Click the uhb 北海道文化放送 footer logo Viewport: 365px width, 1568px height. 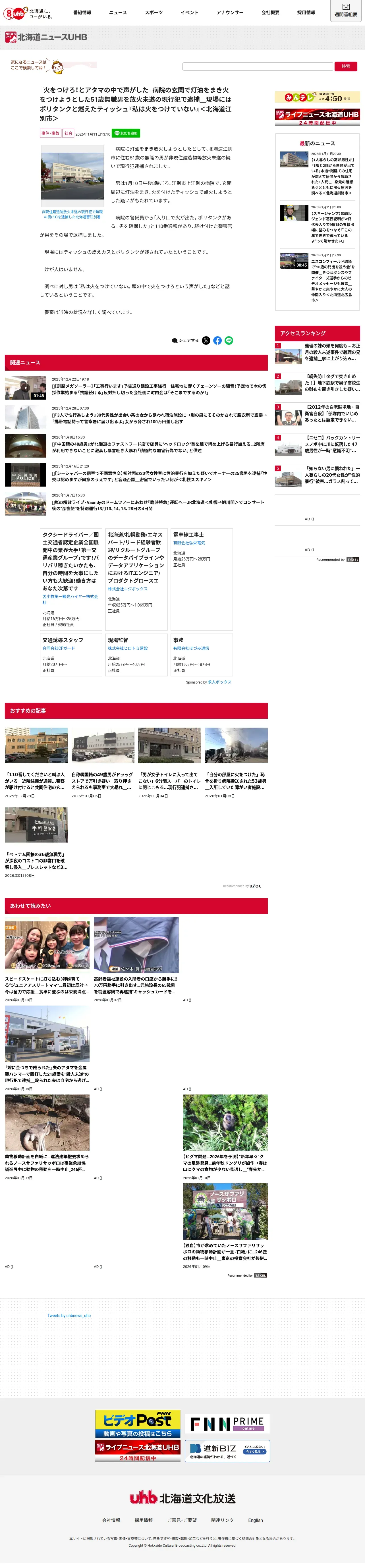click(x=182, y=1498)
